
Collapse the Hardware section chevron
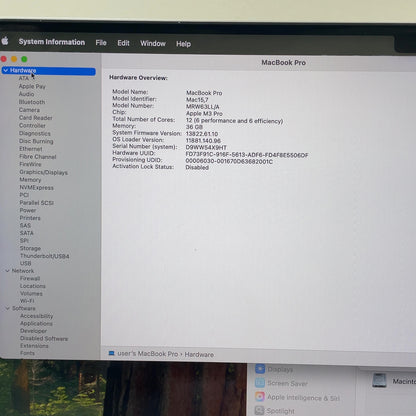coord(6,70)
